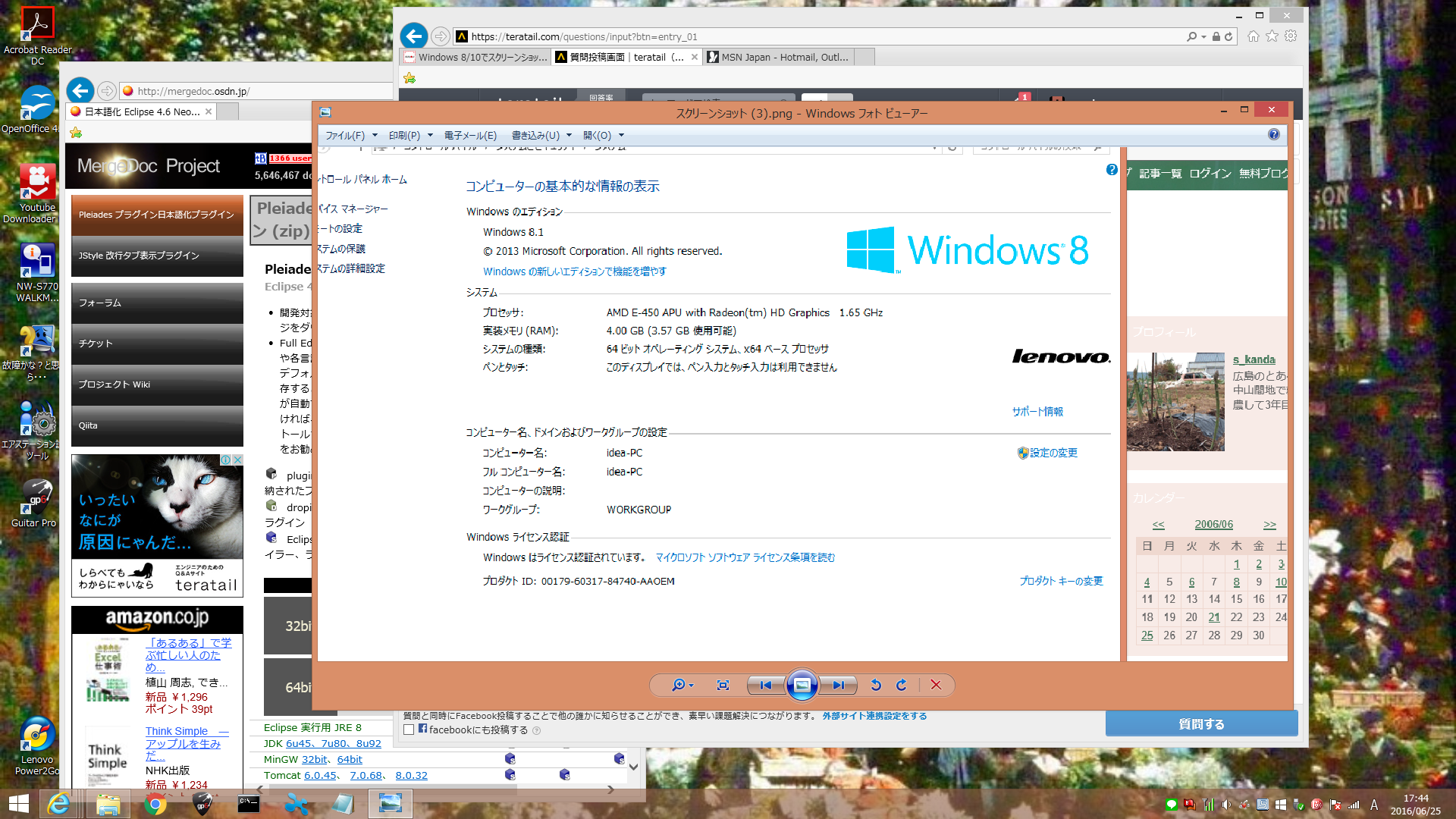Open the zoom magnifier in Photo Viewer
This screenshot has height=819, width=1456.
click(x=678, y=685)
